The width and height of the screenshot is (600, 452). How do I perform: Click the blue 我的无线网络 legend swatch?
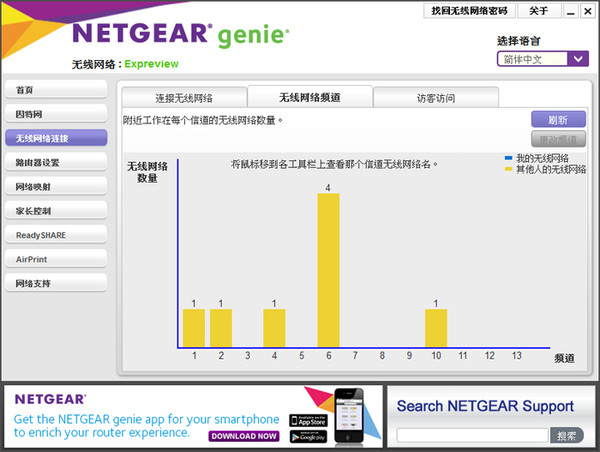pos(509,158)
